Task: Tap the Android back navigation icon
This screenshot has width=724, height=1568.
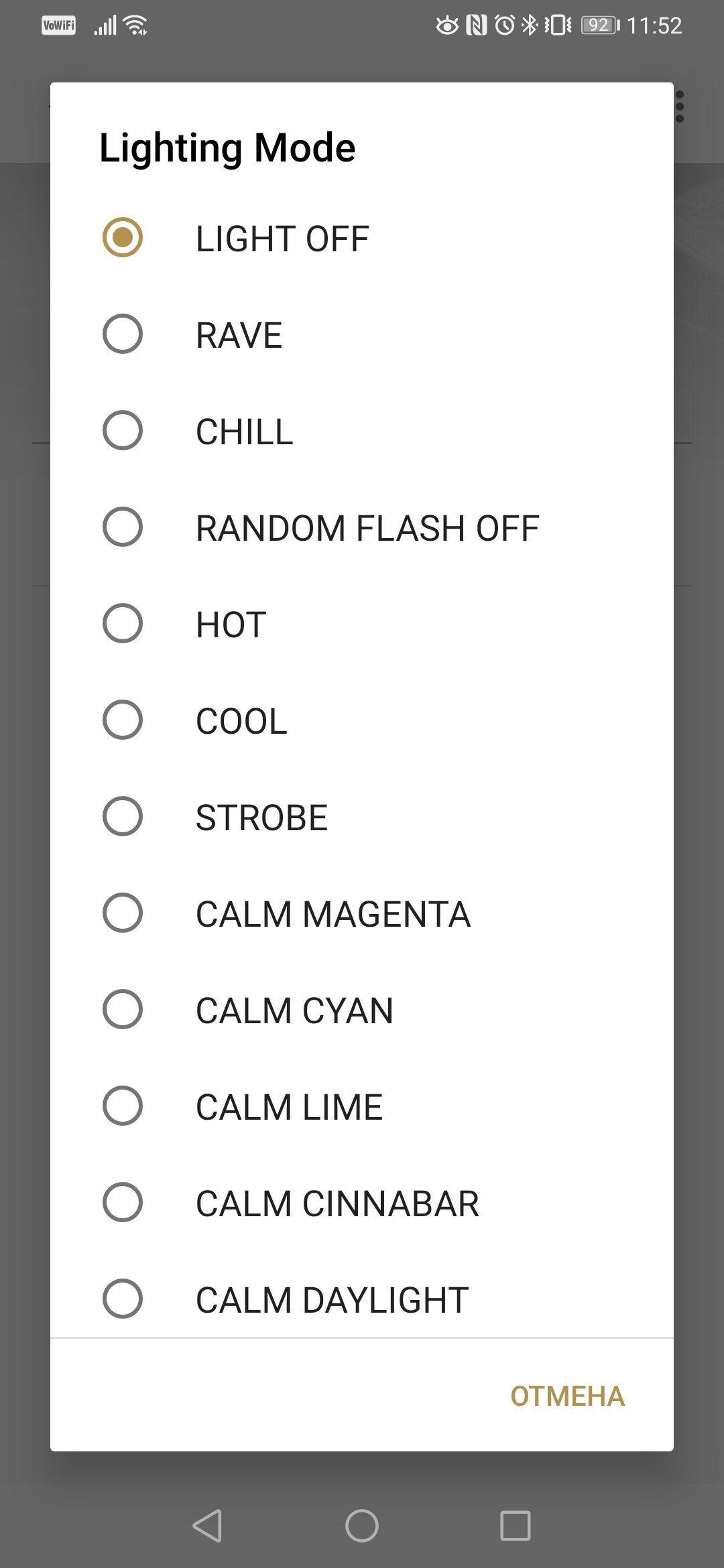Action: 207,1526
